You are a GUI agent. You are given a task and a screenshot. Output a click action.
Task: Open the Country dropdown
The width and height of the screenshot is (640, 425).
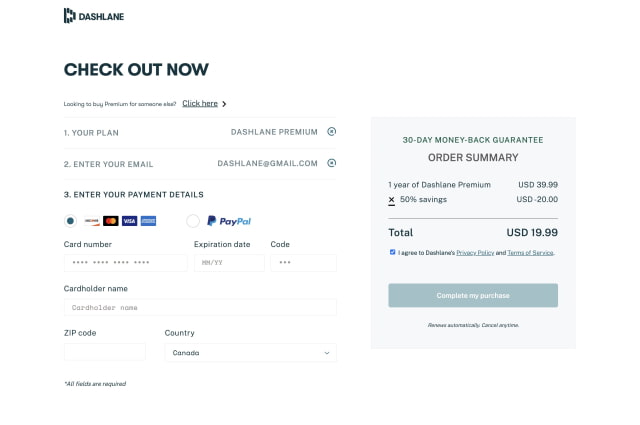click(251, 353)
